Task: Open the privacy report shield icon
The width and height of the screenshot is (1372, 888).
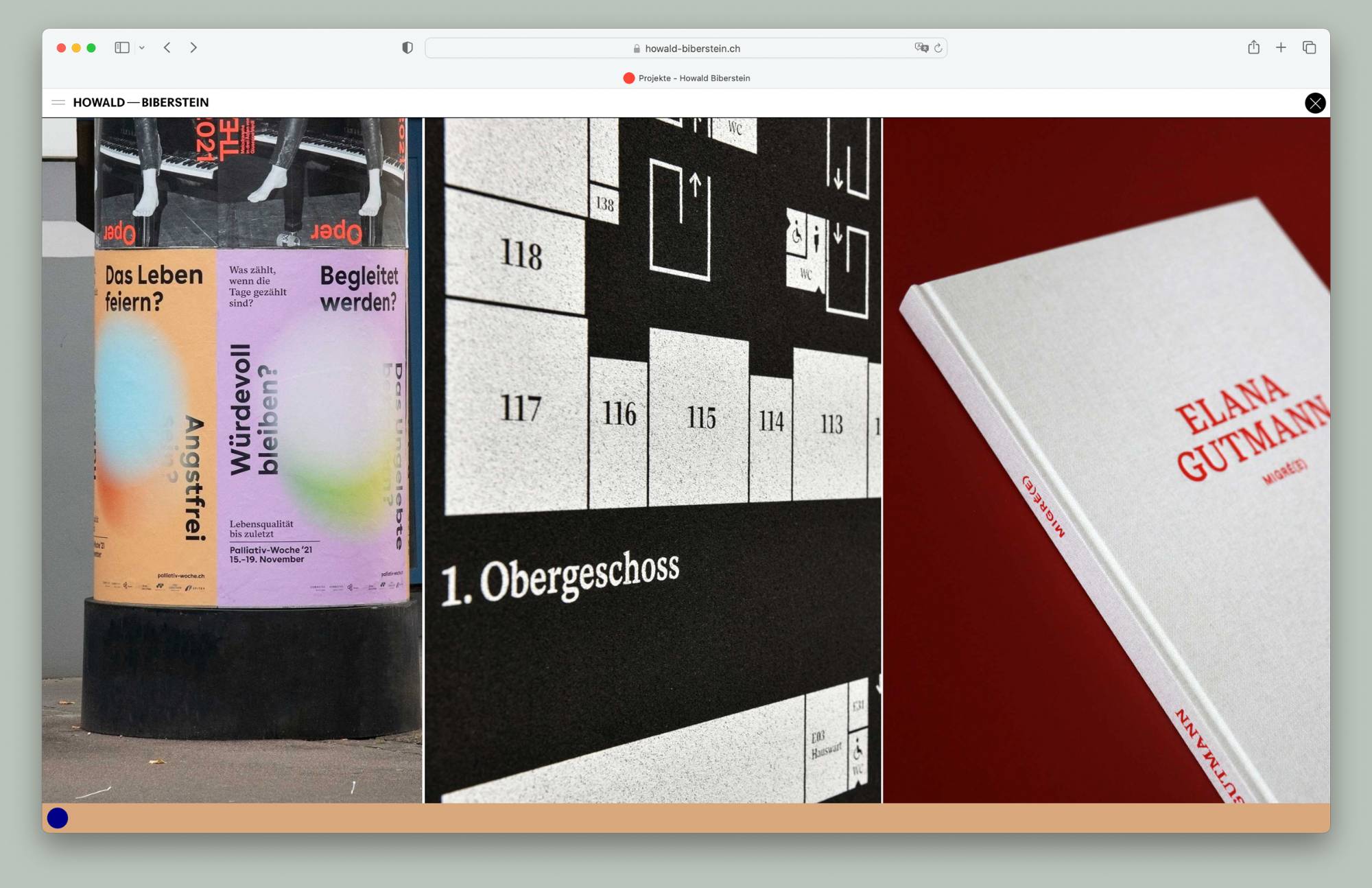Action: (x=407, y=47)
